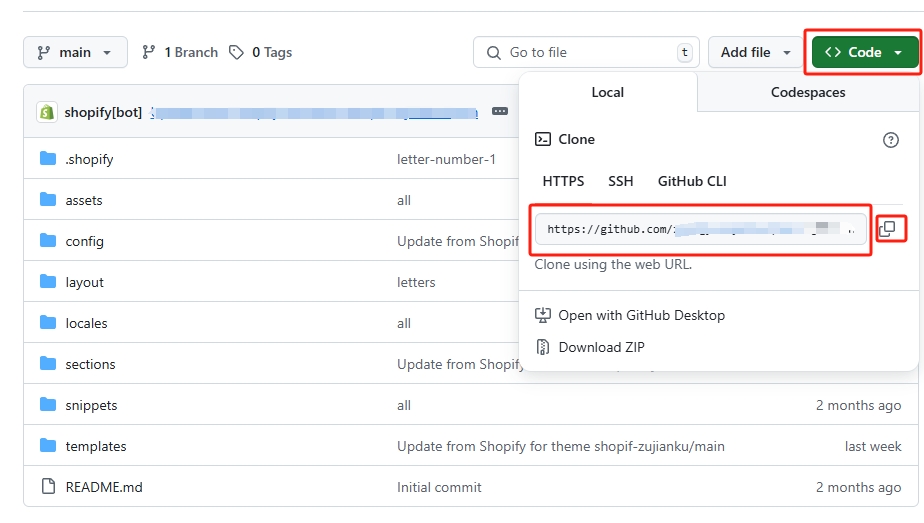The width and height of the screenshot is (924, 523).
Task: Focus the Go to file search field
Action: (586, 52)
